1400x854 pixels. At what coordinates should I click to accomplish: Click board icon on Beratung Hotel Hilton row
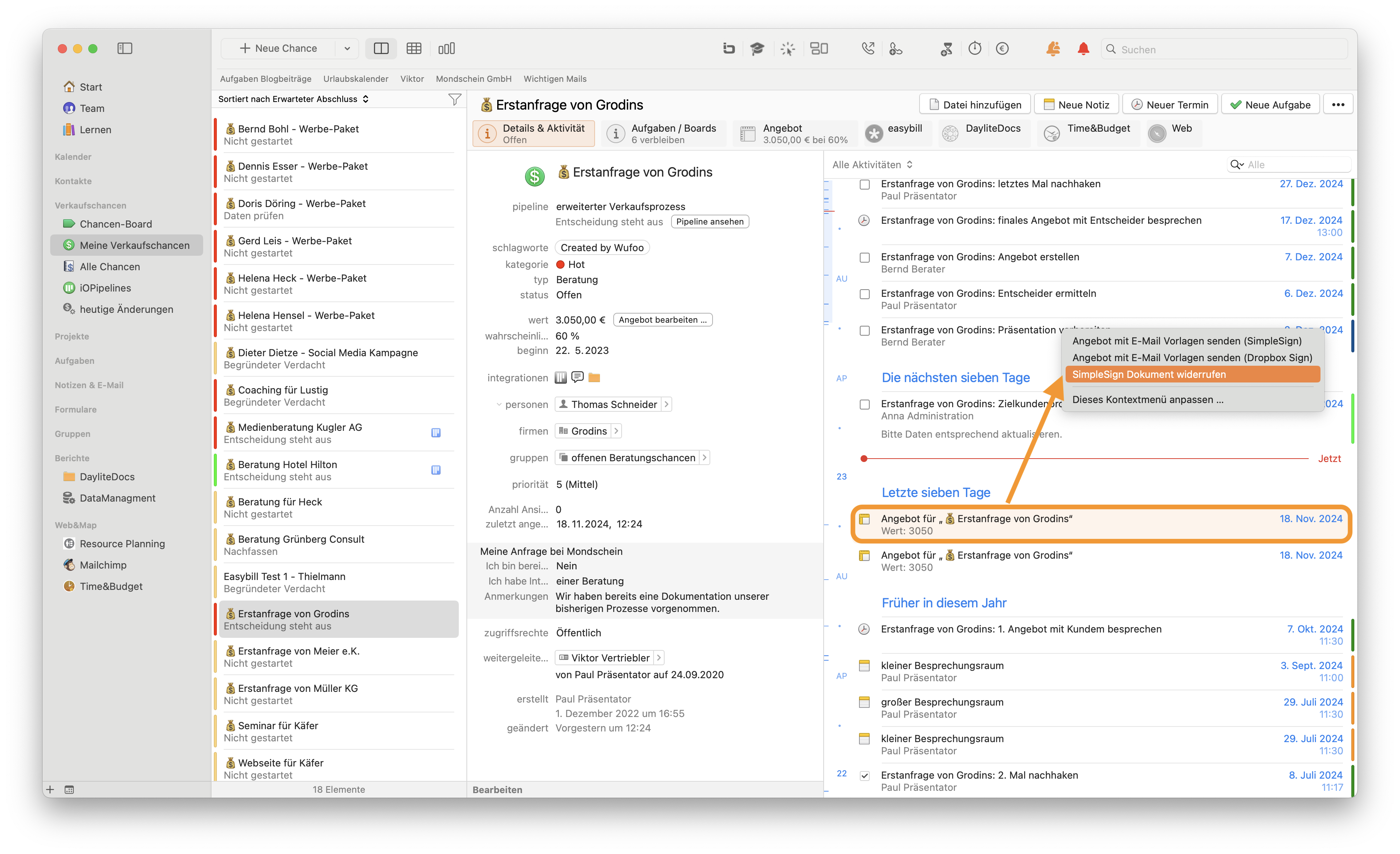(436, 470)
